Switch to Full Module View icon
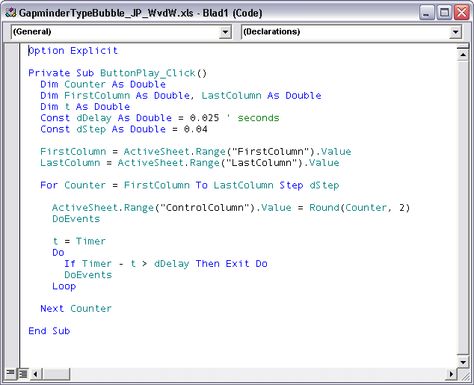The height and width of the screenshot is (385, 474). 23,373
